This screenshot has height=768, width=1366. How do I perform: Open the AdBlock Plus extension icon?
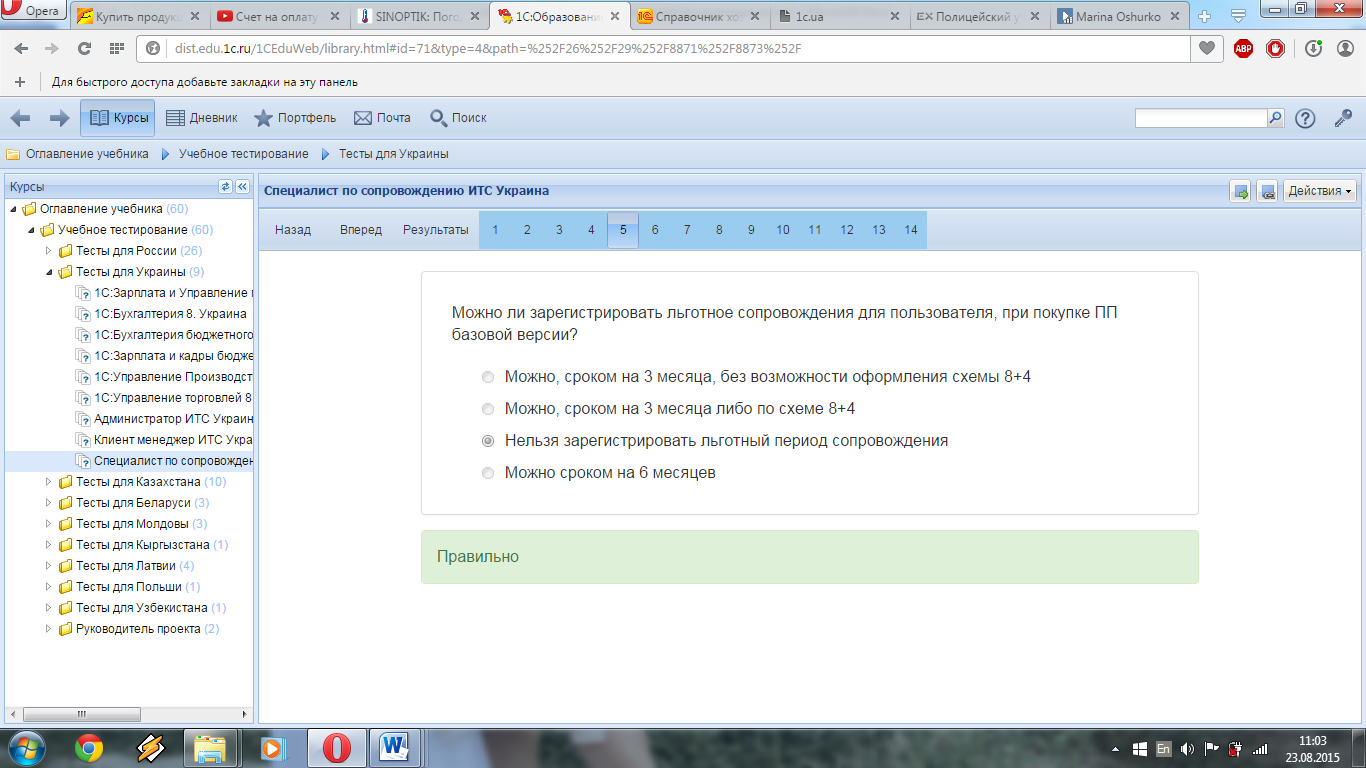(1243, 48)
